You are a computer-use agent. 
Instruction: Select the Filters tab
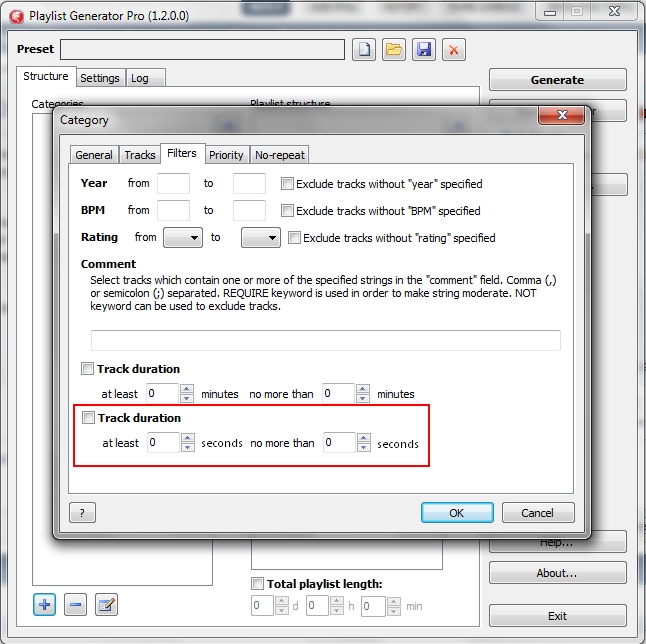[x=182, y=153]
